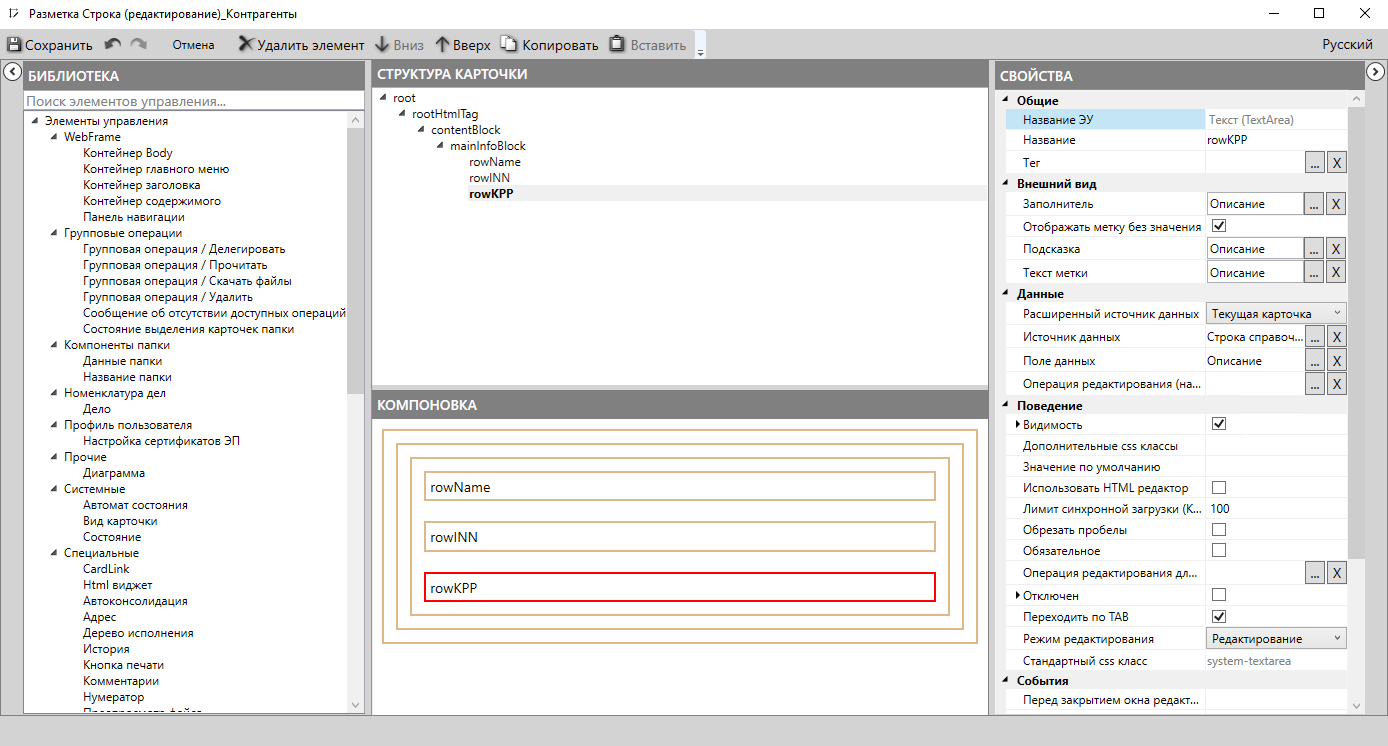This screenshot has height=746, width=1388.
Task: Click in the library search field
Action: pyautogui.click(x=194, y=101)
